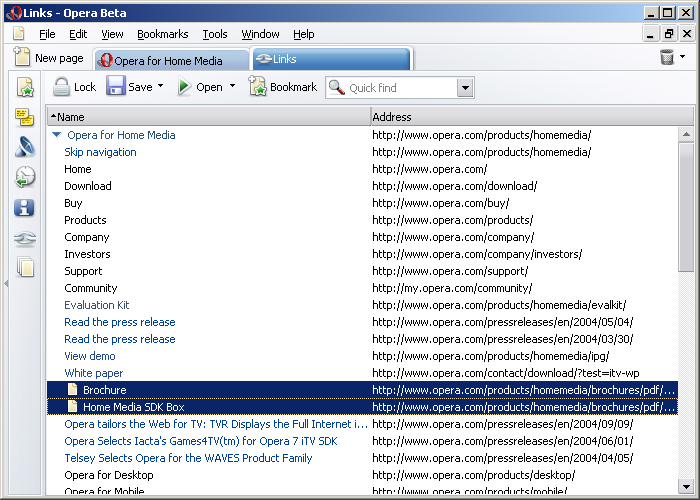The image size is (700, 500).
Task: Open the Notes panel in sidebar
Action: [25, 118]
